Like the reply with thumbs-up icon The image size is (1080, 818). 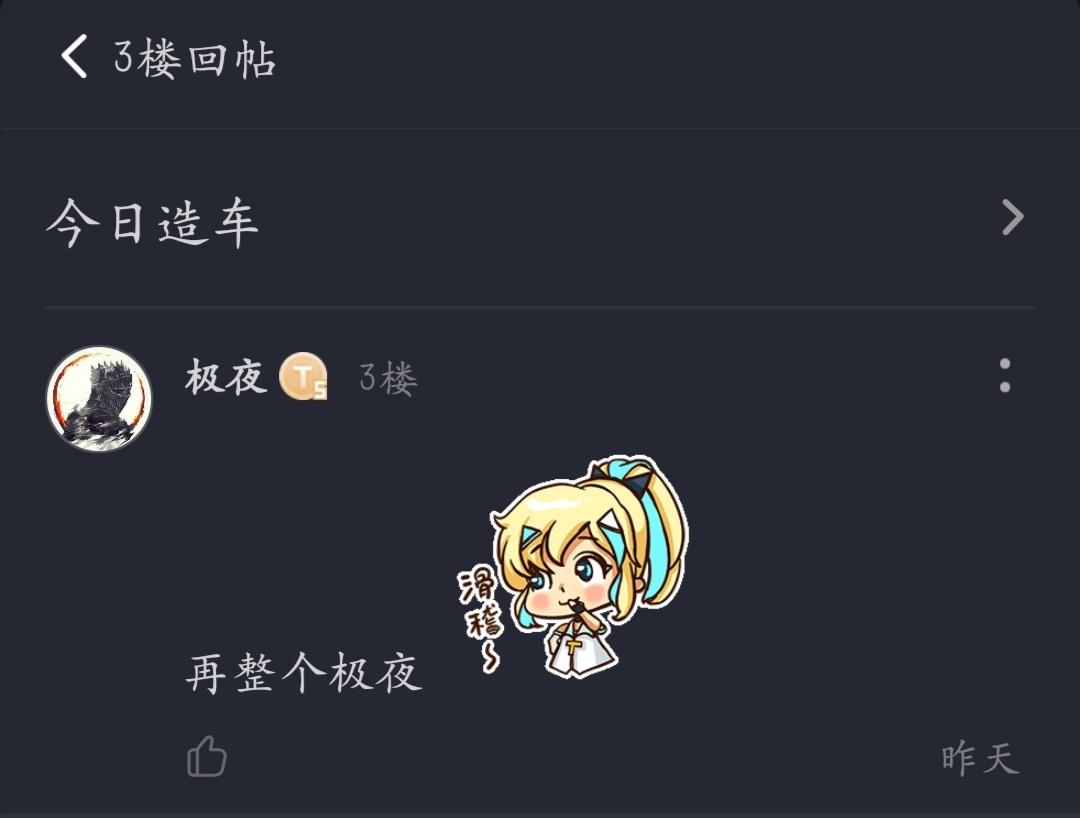tap(207, 756)
